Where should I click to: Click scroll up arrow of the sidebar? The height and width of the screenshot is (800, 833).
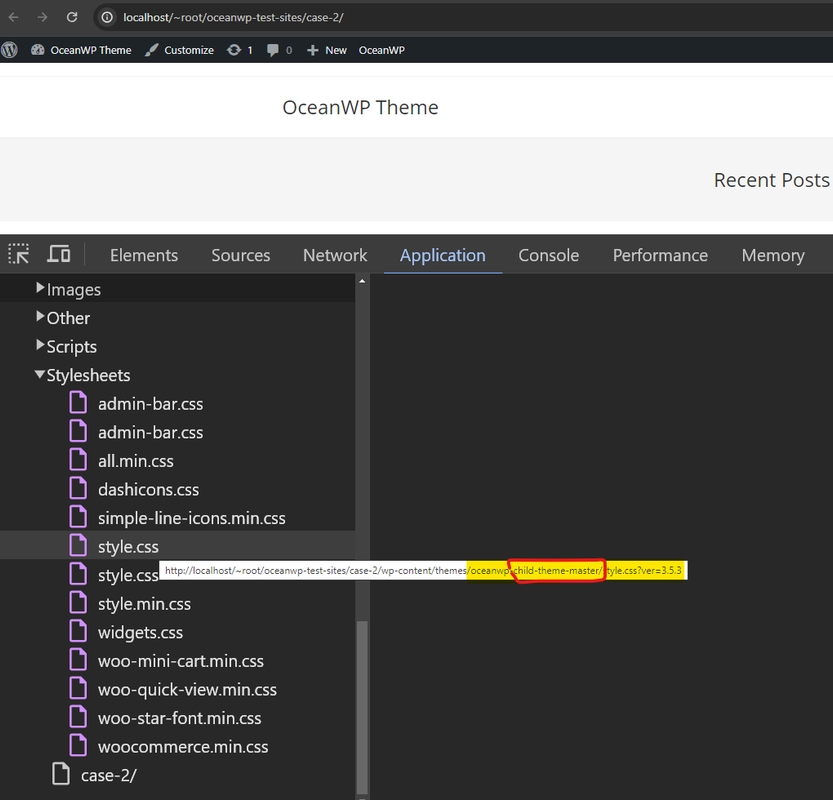pos(362,281)
